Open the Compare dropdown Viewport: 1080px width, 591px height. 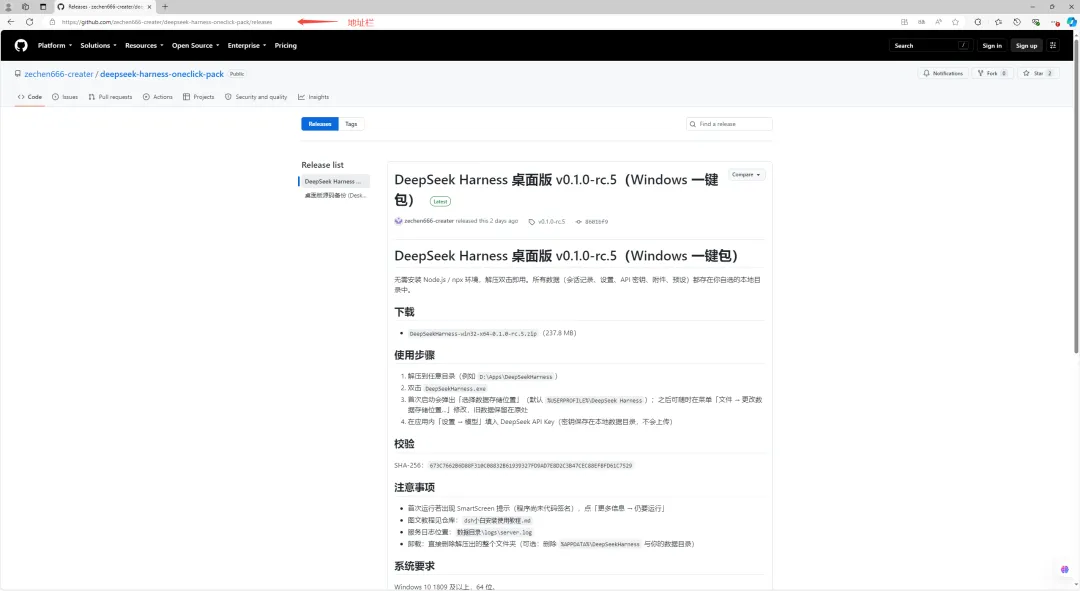coord(746,175)
